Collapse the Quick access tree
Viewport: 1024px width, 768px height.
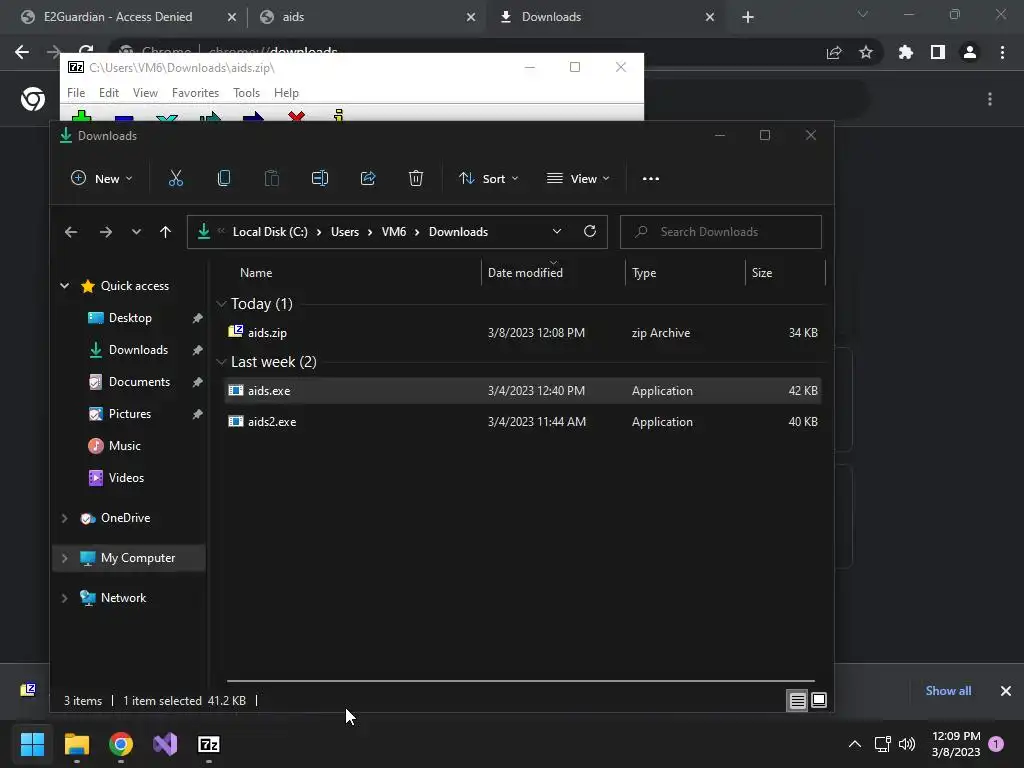pos(65,285)
